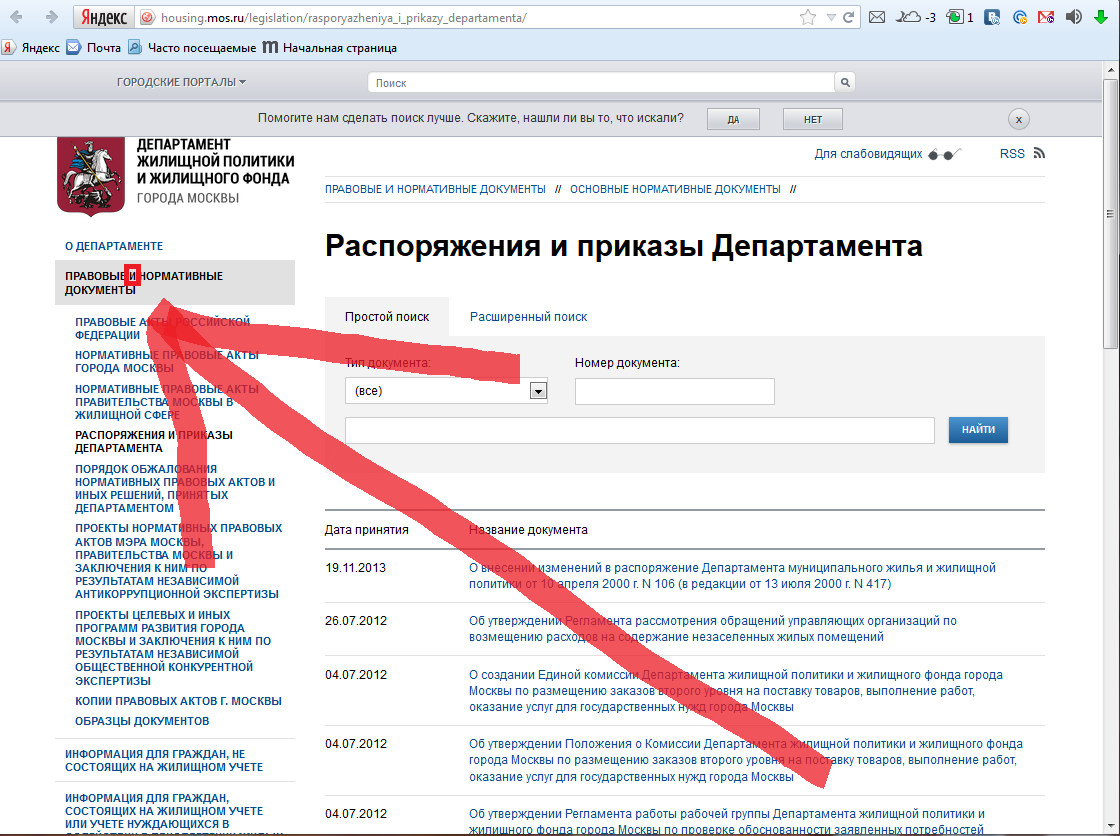Click the bookmark star in the address bar

[808, 17]
